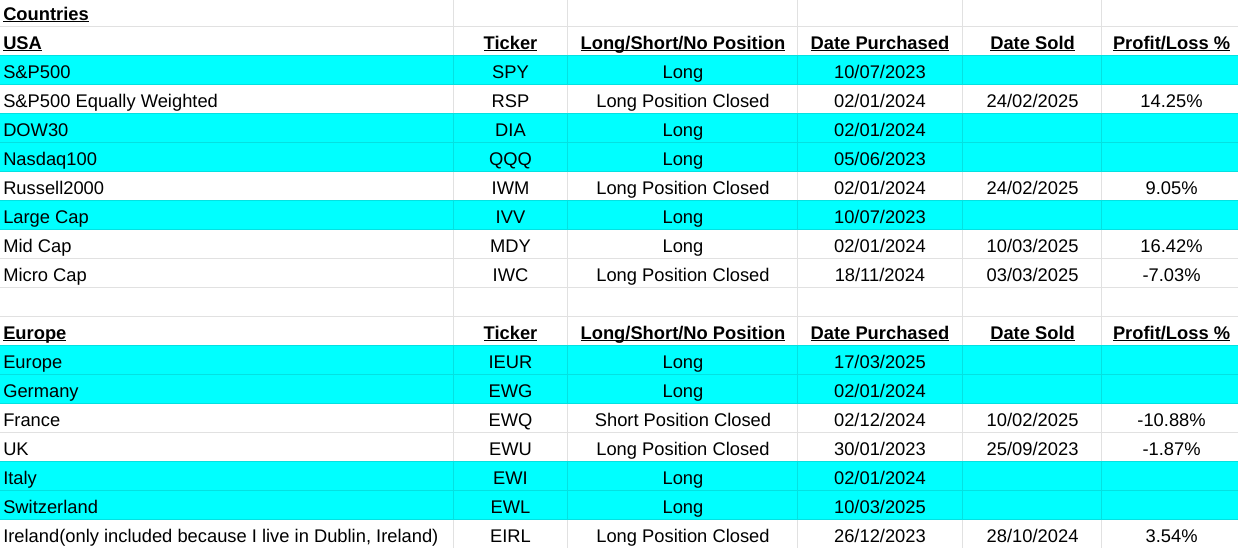Screen dimensions: 1238x548
Task: Select the Nasdaq100 purchase date 05/06/2023
Action: pyautogui.click(x=879, y=159)
